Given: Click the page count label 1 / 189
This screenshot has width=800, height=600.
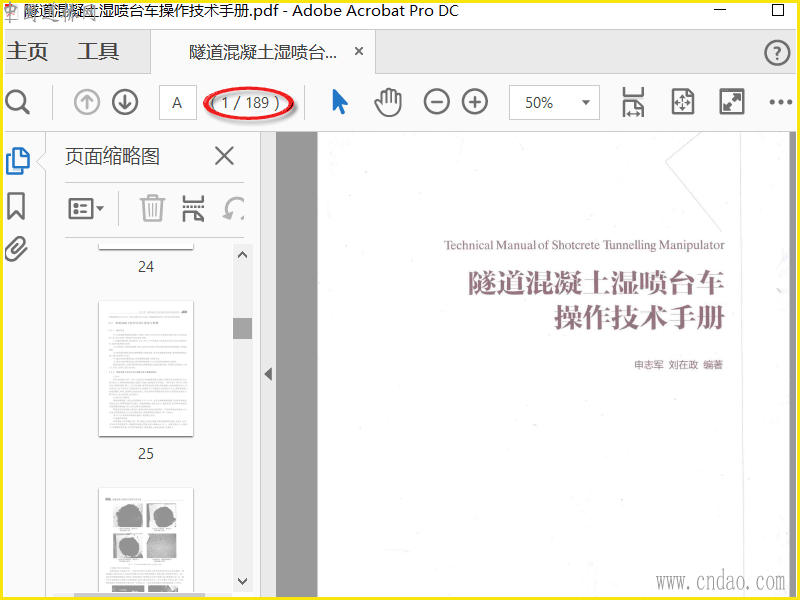Looking at the screenshot, I should pyautogui.click(x=250, y=103).
